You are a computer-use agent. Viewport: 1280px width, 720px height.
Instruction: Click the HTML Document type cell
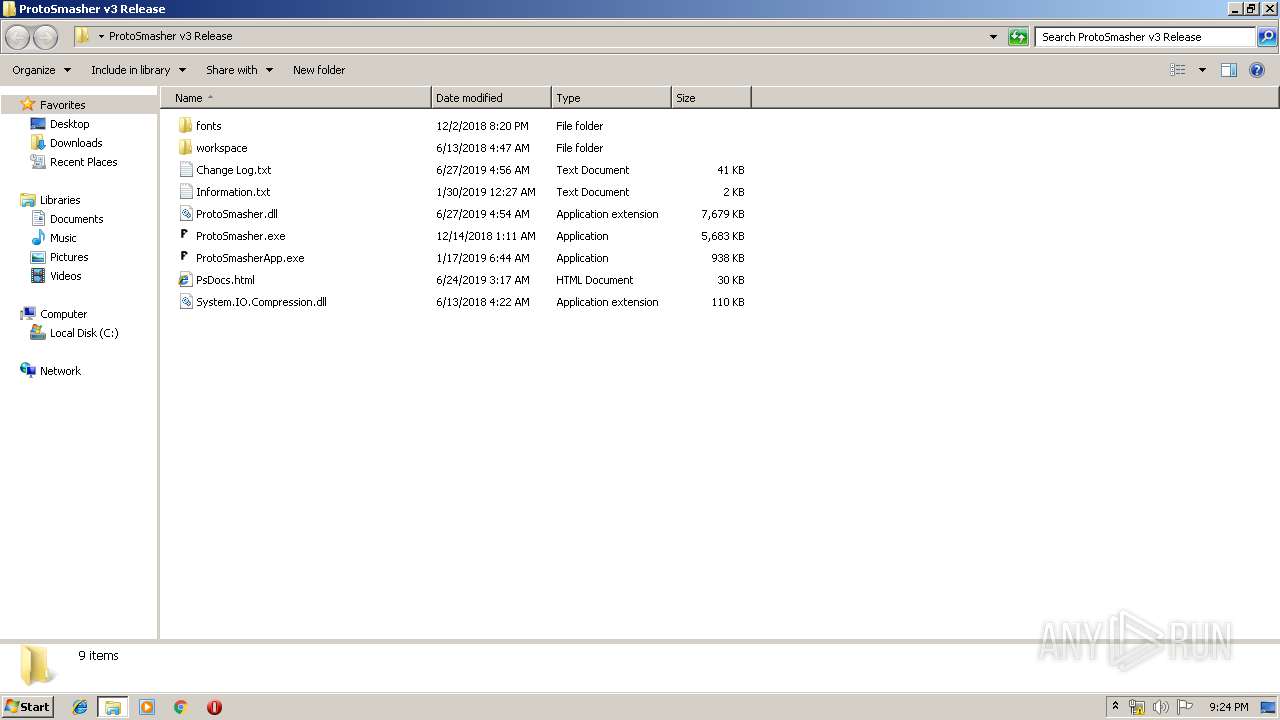(595, 280)
